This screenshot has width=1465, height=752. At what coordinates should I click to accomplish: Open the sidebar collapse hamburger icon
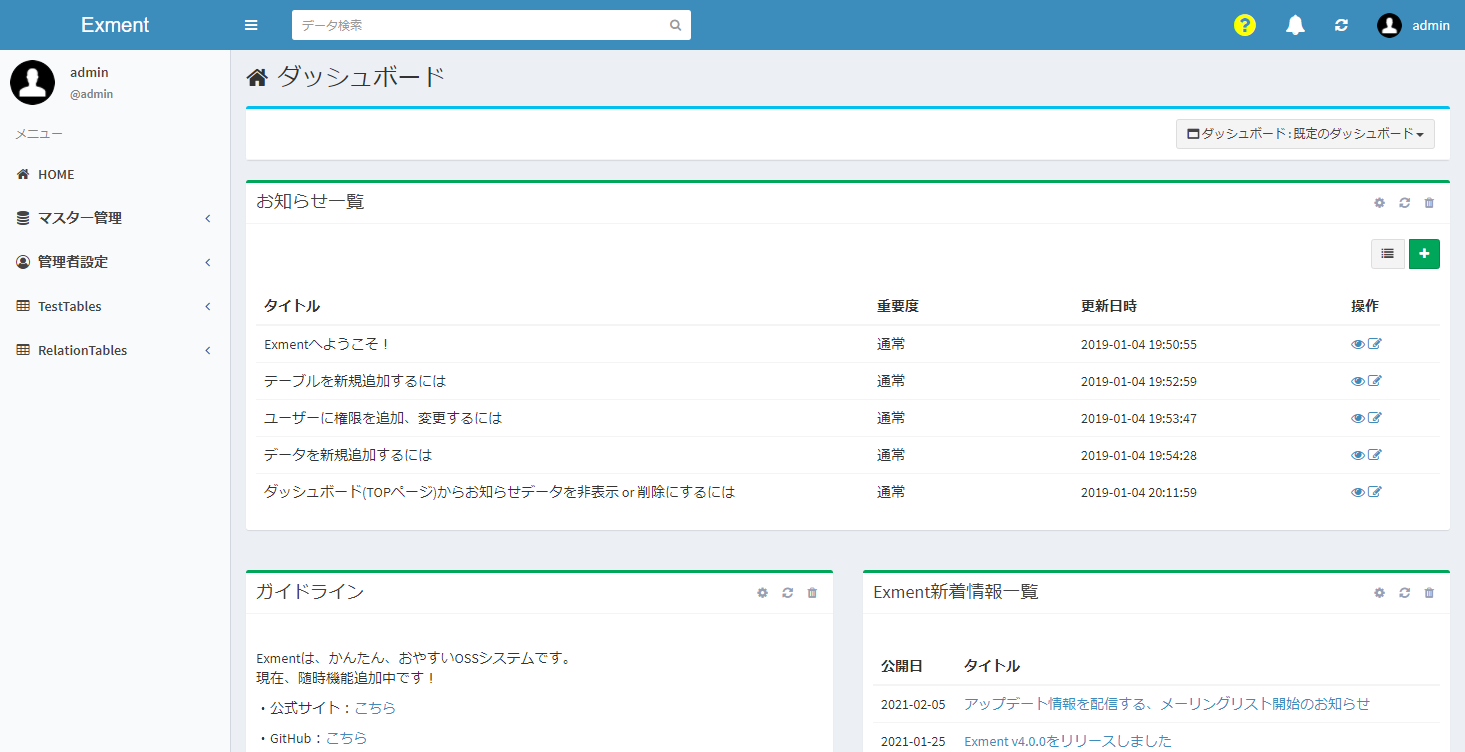[251, 24]
